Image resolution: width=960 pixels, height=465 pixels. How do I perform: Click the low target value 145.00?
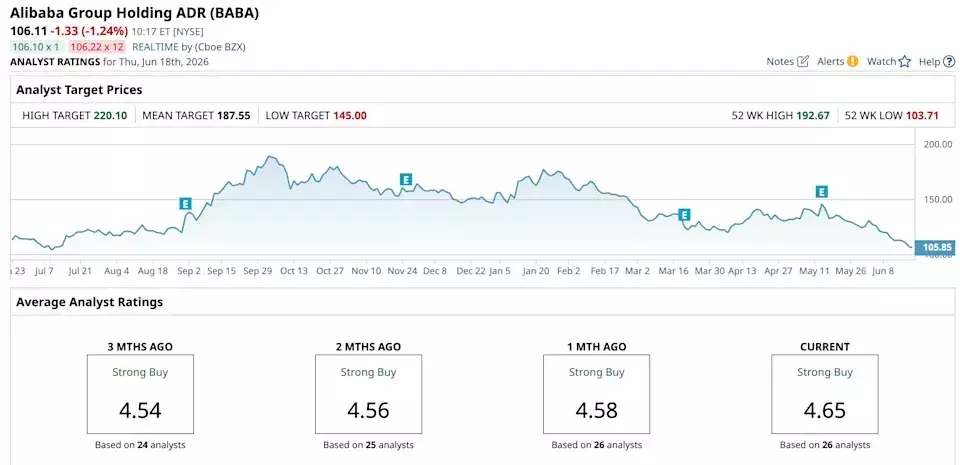pos(350,115)
